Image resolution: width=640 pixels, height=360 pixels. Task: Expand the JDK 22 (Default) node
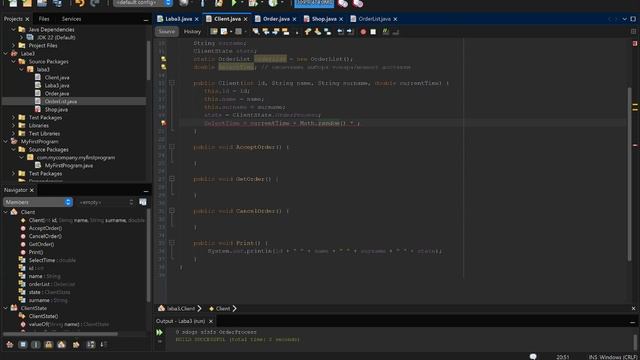click(22, 37)
